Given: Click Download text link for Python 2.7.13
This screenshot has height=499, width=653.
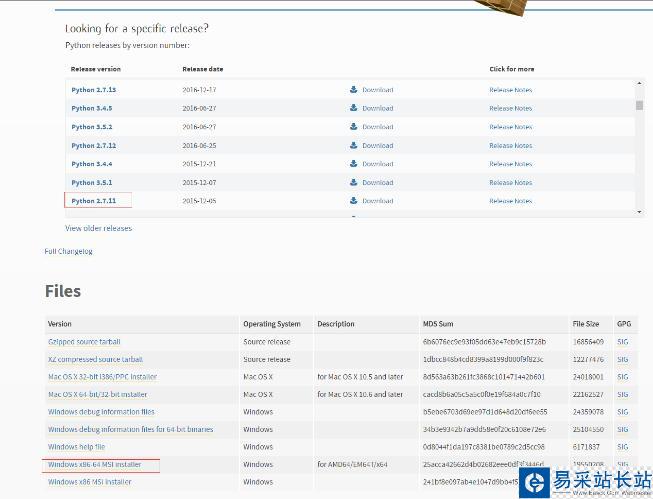Looking at the screenshot, I should pyautogui.click(x=378, y=90).
